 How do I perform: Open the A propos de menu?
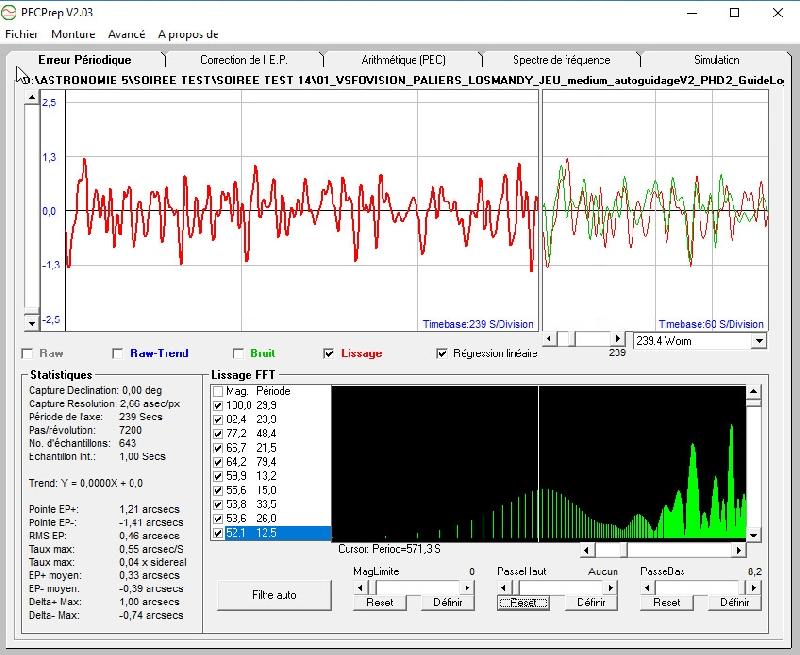[188, 34]
